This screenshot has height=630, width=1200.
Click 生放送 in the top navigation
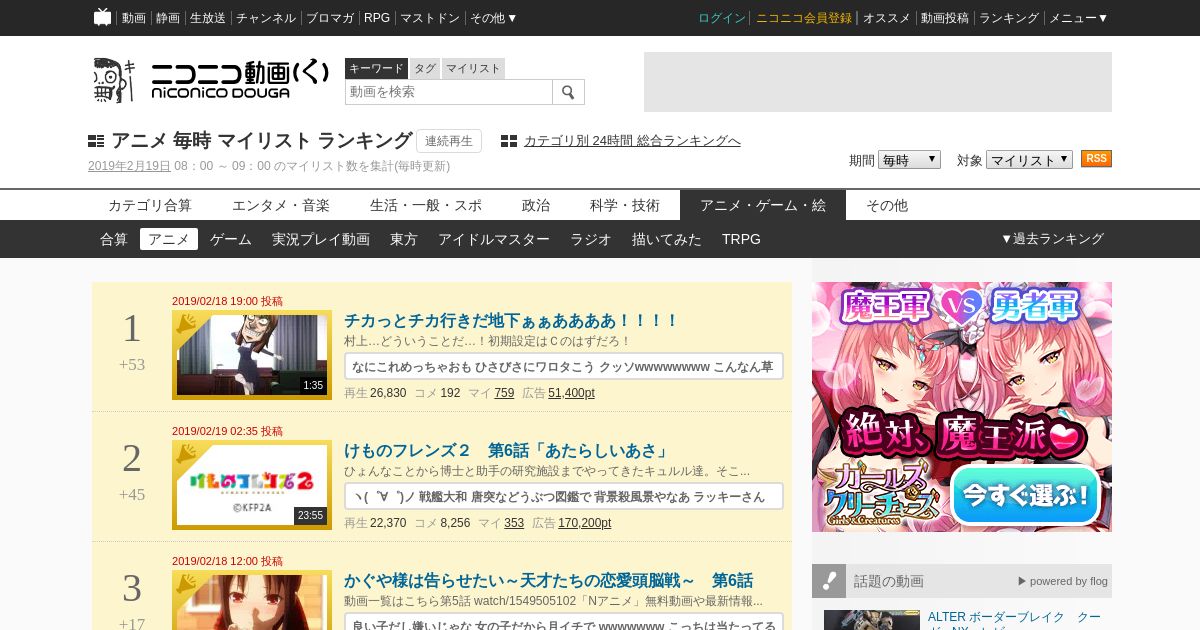(x=208, y=18)
